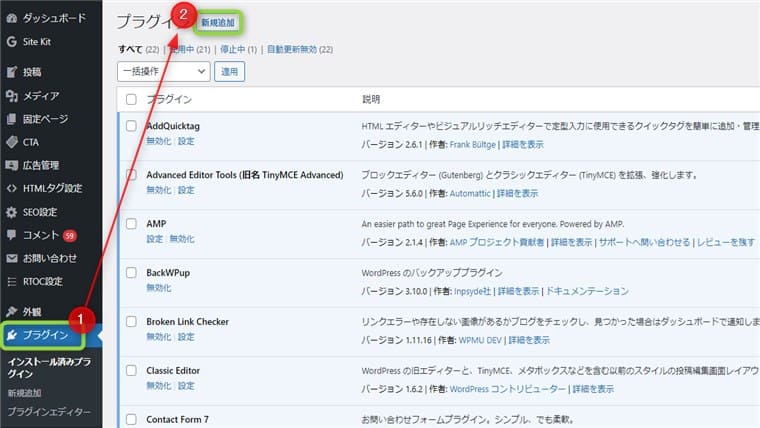Check the BackWPup plugin checkbox

coord(131,272)
